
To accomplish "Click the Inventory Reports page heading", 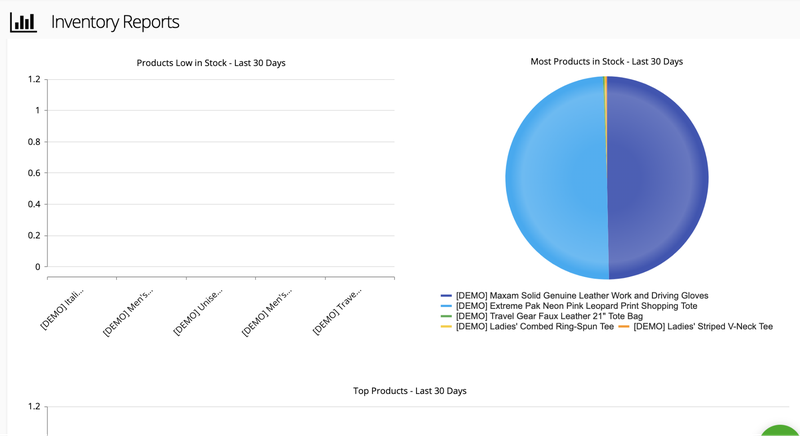I will pos(115,22).
